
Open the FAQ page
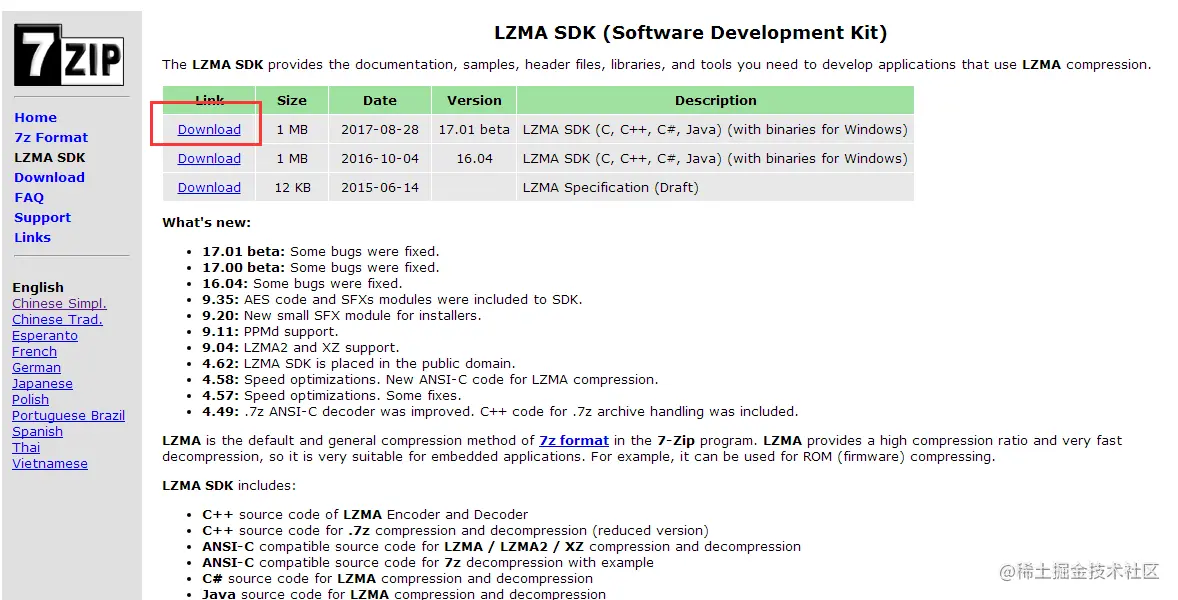pos(29,197)
